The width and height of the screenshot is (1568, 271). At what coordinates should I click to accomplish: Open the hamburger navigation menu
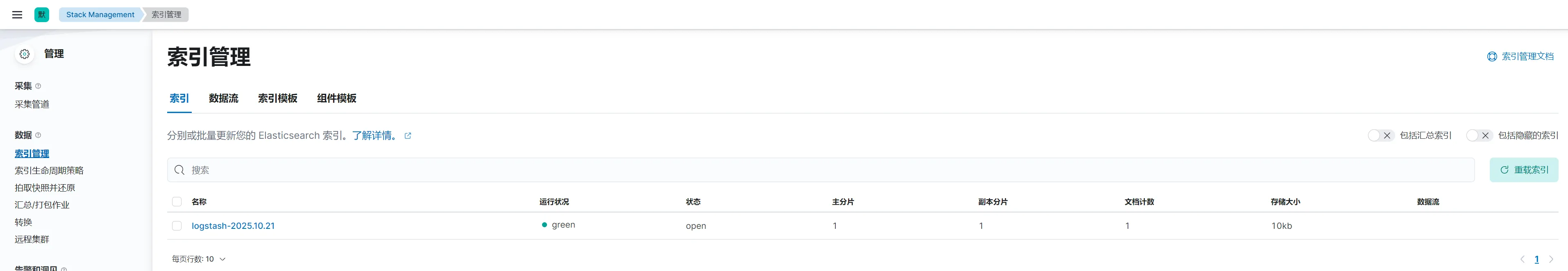17,15
